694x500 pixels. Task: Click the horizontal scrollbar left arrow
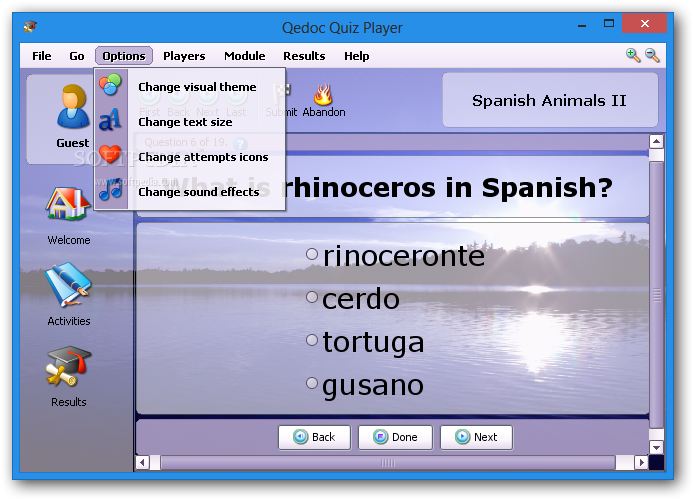click(142, 463)
